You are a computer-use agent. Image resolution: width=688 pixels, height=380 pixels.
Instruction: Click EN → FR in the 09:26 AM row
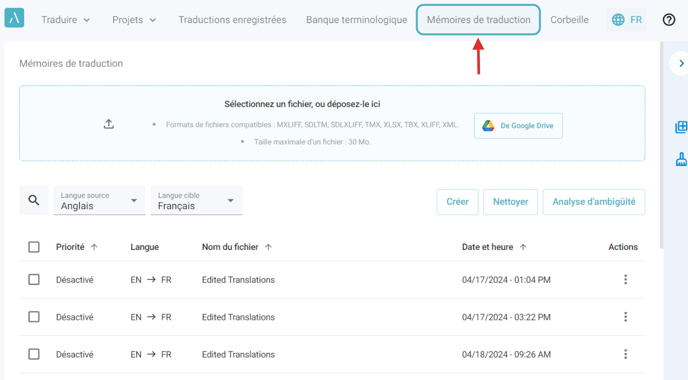tap(150, 354)
